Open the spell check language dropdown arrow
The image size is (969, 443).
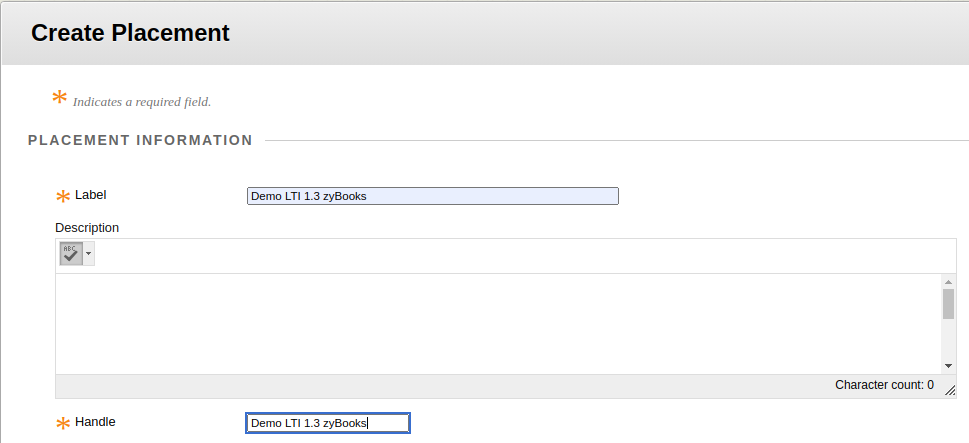tap(88, 253)
